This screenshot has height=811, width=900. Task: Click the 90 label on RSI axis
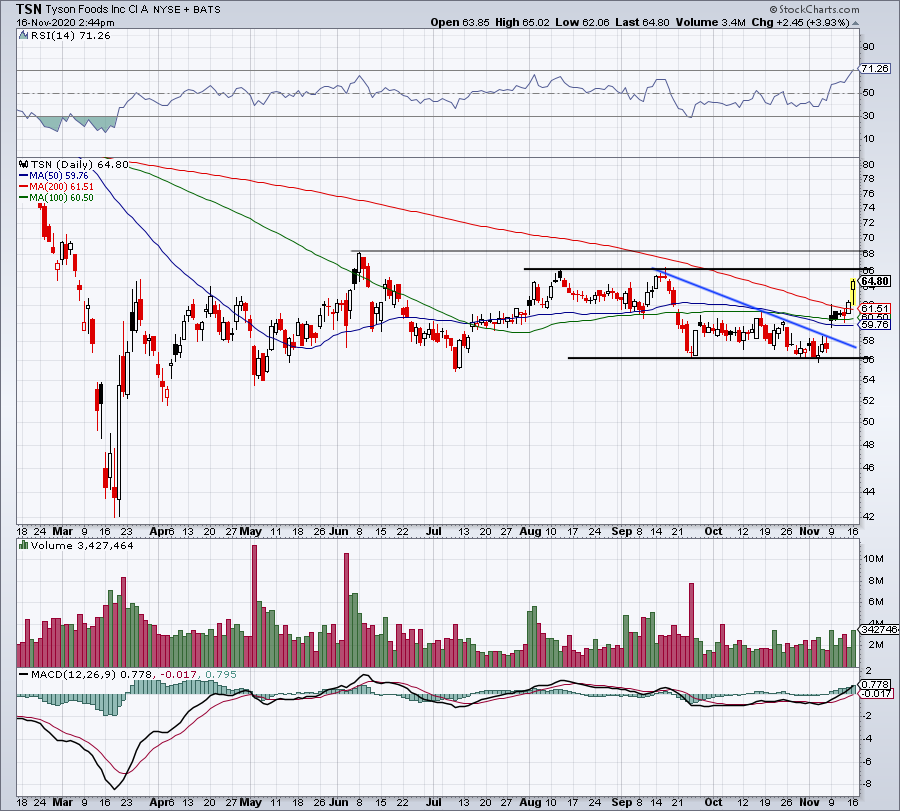point(868,47)
